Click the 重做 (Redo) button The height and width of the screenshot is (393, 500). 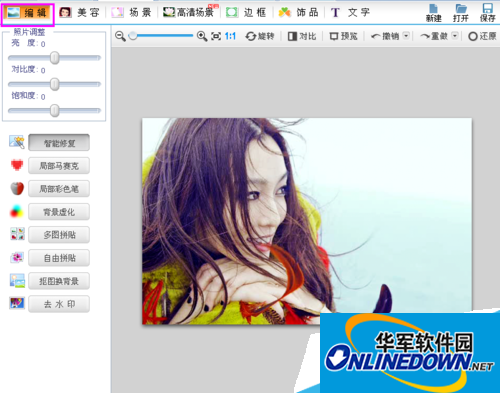pos(434,36)
